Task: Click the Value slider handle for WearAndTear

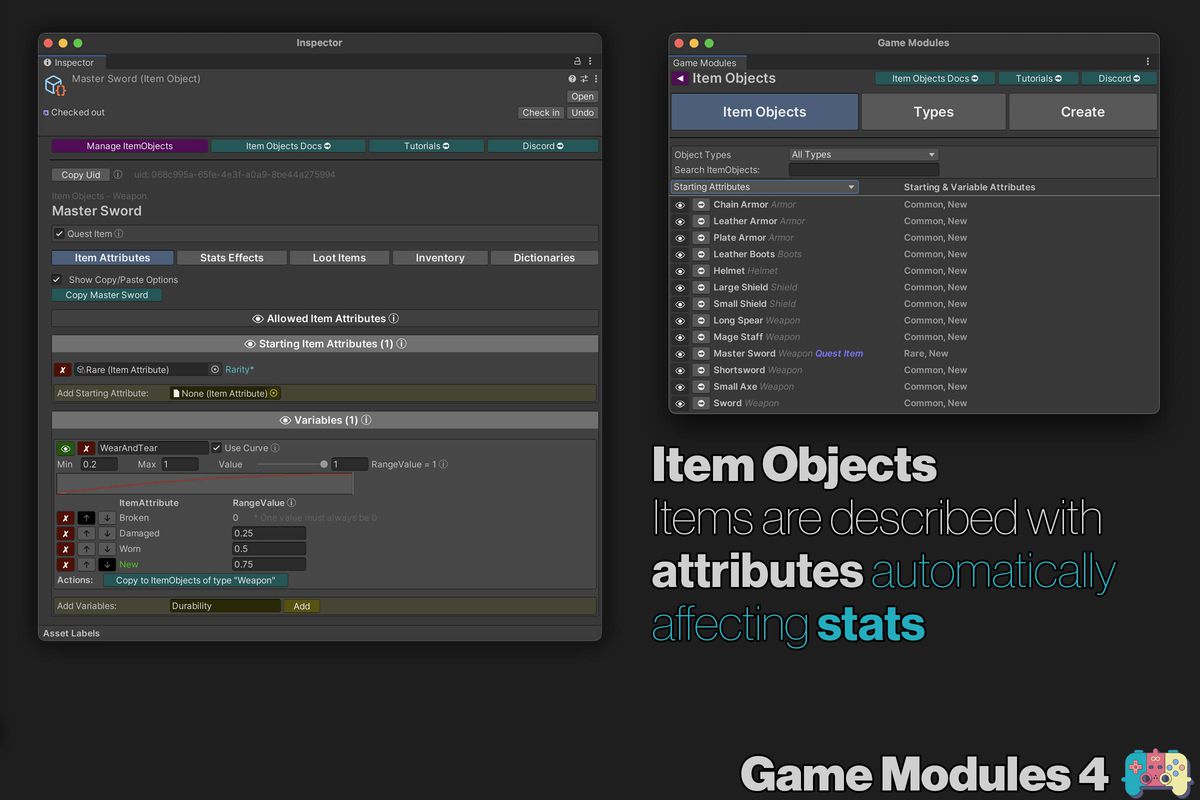Action: click(324, 464)
